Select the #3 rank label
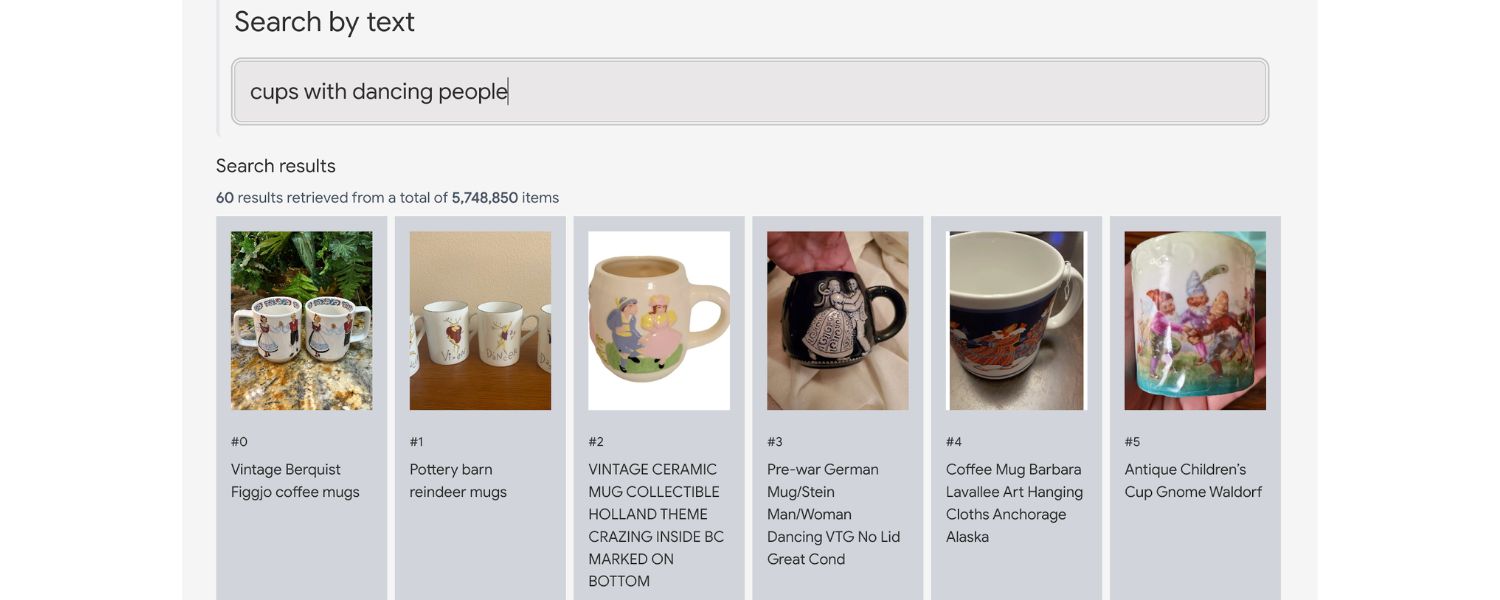The image size is (1500, 600). coord(775,442)
